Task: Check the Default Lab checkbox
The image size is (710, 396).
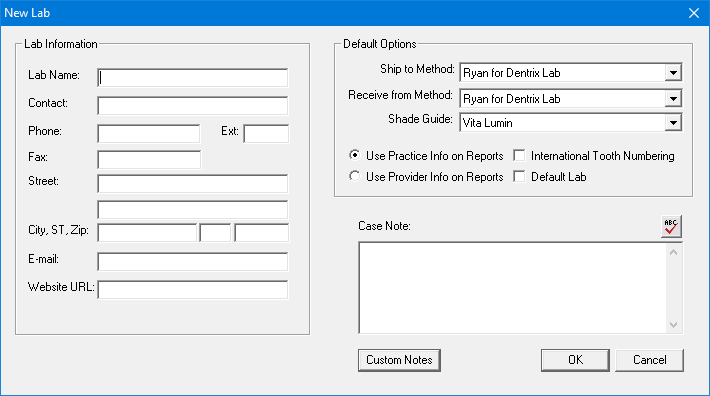Action: [519, 177]
